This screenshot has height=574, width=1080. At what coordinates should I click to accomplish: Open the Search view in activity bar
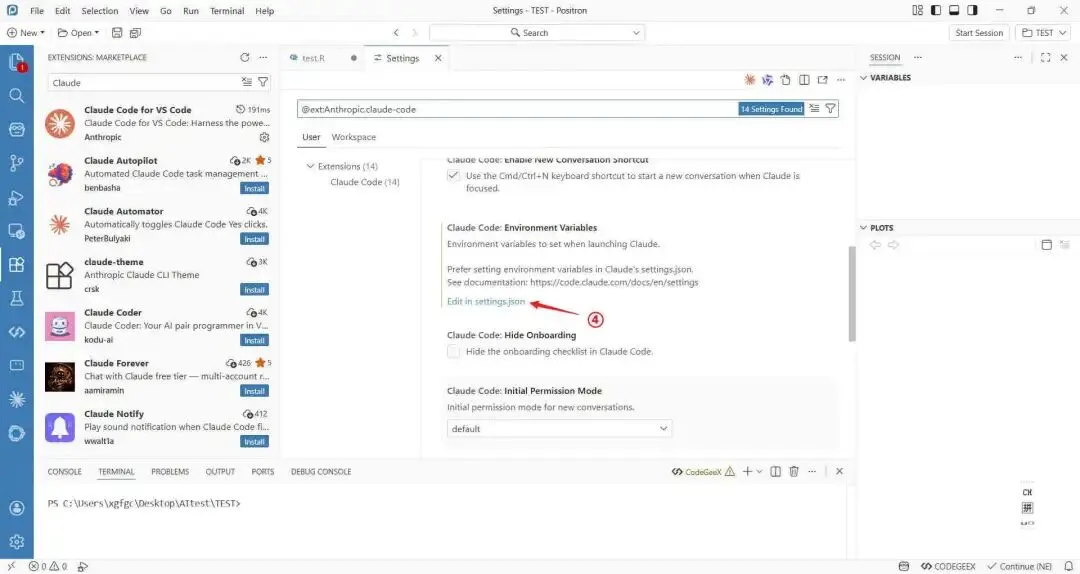point(17,96)
